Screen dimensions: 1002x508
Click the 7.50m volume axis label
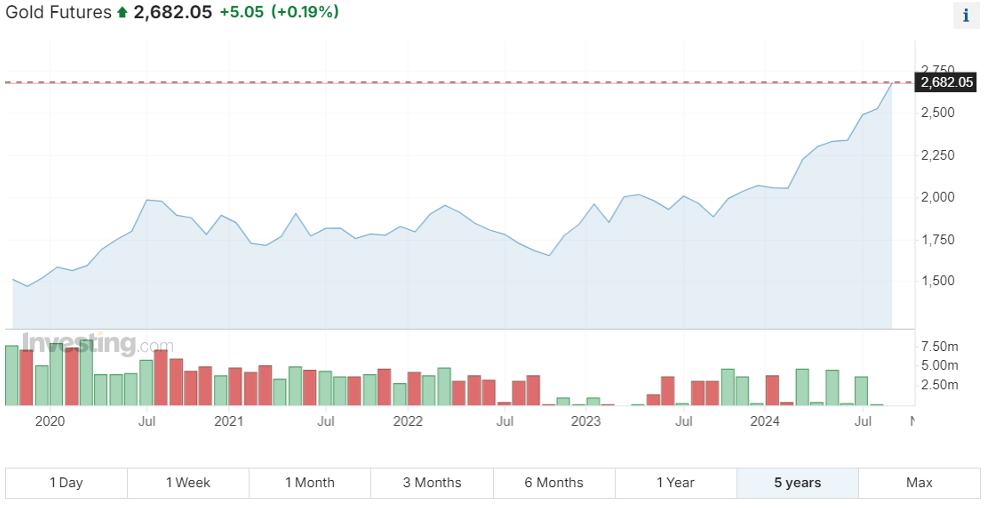coord(939,346)
